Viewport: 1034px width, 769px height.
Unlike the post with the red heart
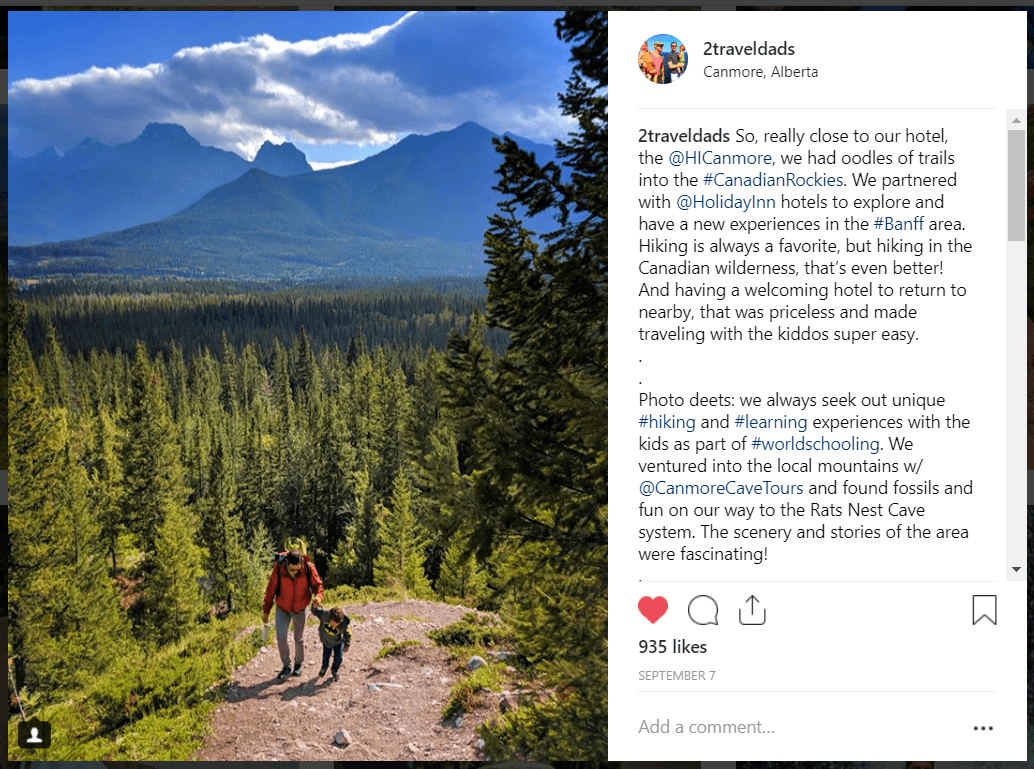click(653, 609)
